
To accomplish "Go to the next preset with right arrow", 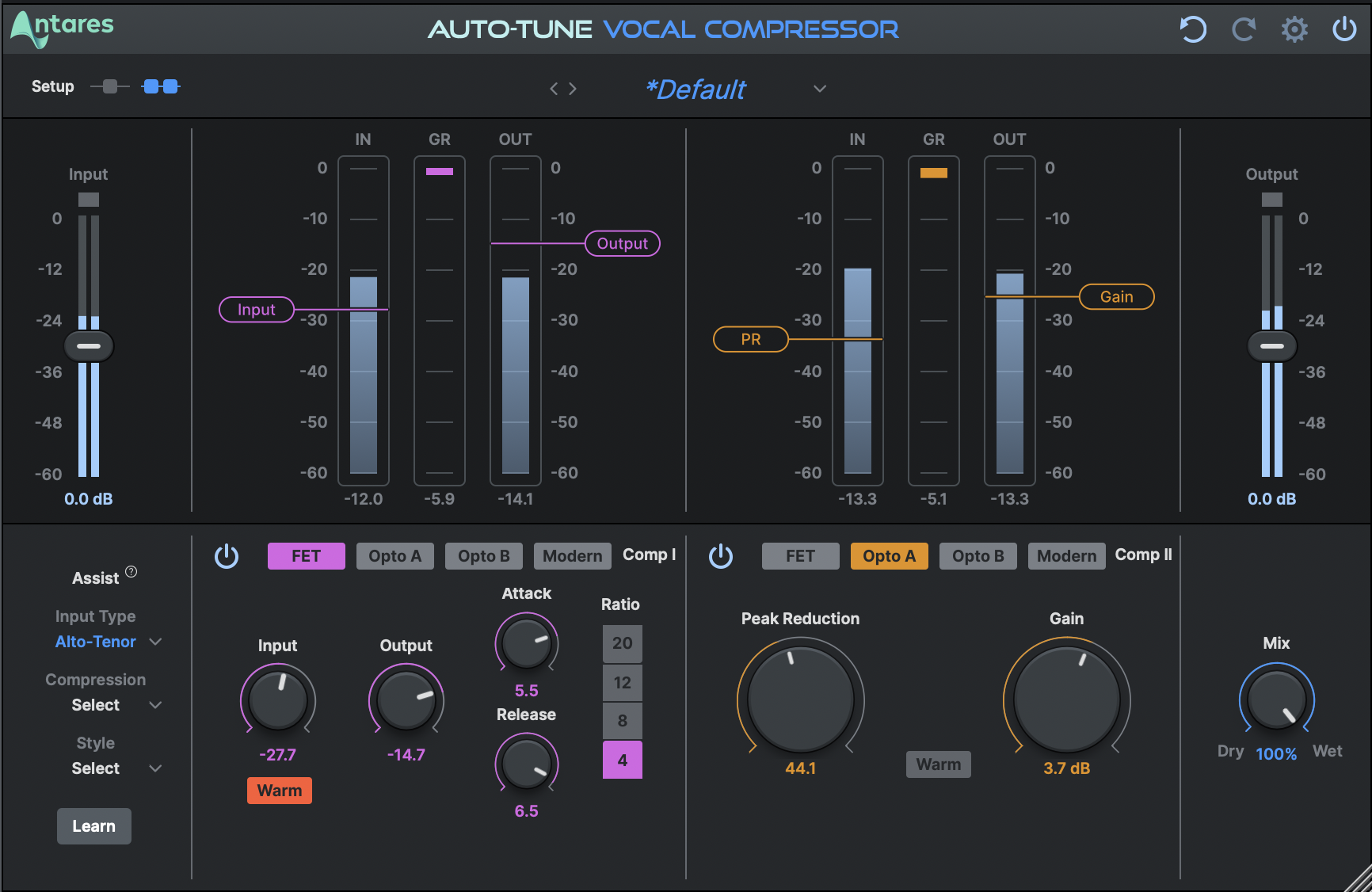I will pyautogui.click(x=572, y=89).
